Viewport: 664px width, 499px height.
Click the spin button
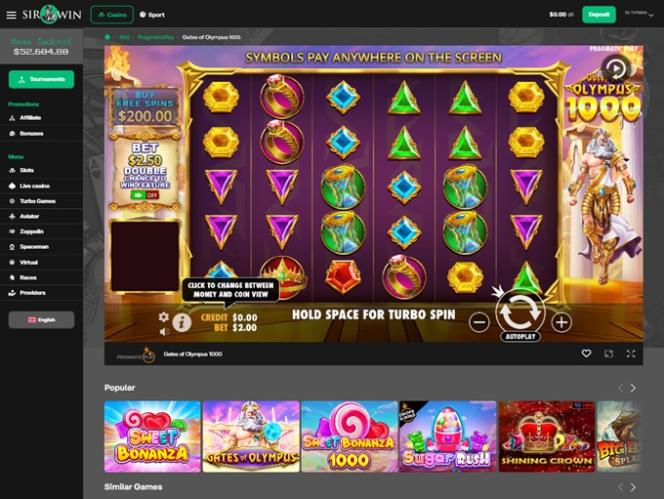tap(520, 311)
